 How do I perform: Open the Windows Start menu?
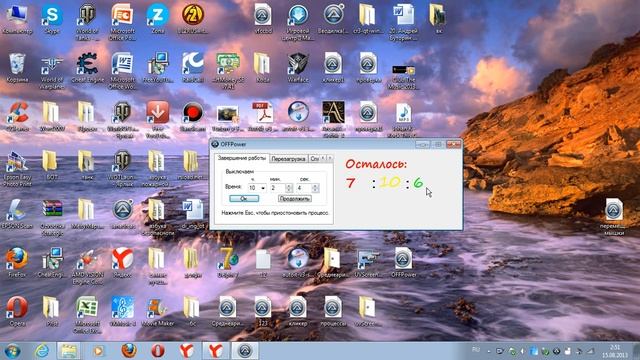click(12, 351)
